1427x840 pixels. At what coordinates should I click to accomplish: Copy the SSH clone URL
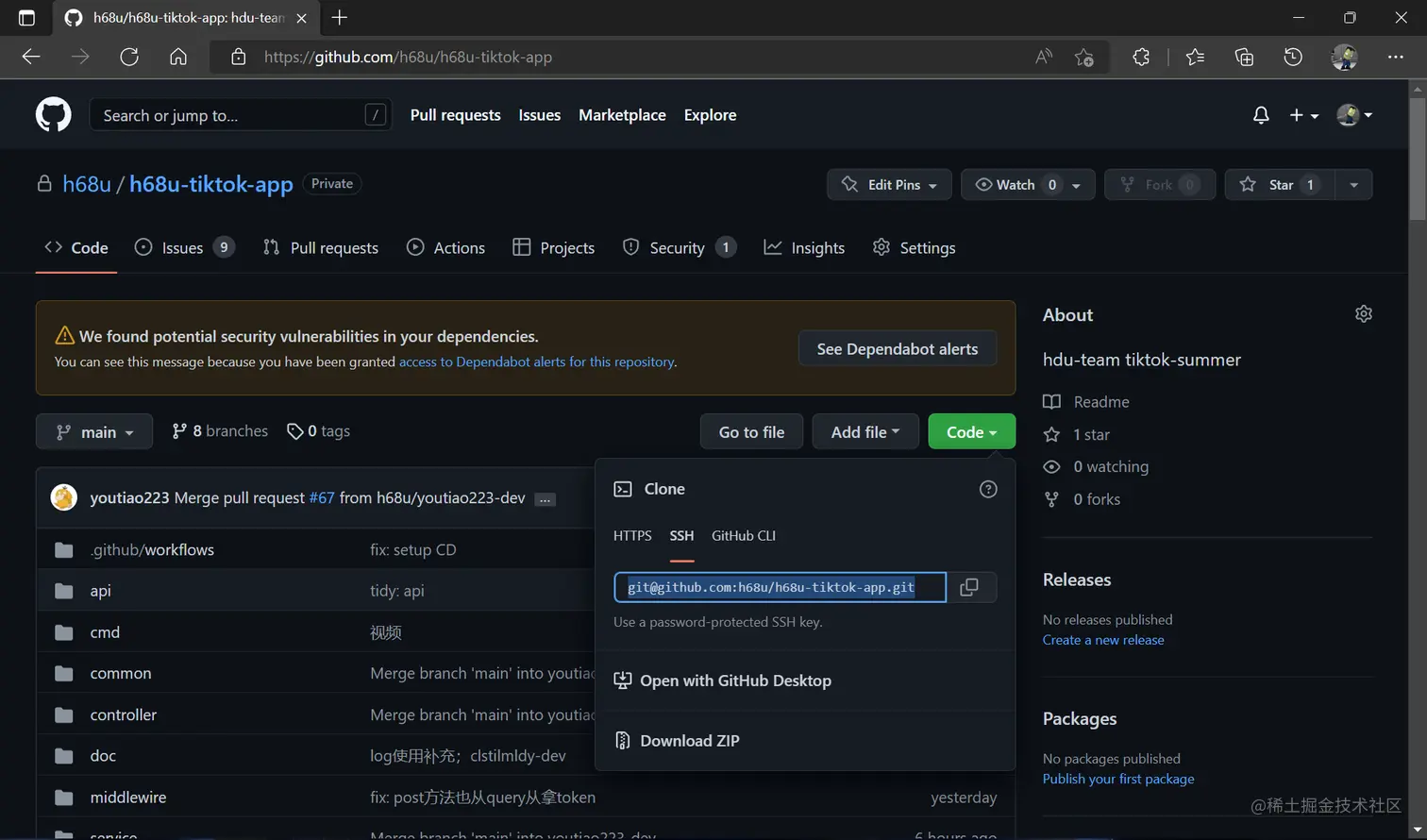coord(969,587)
